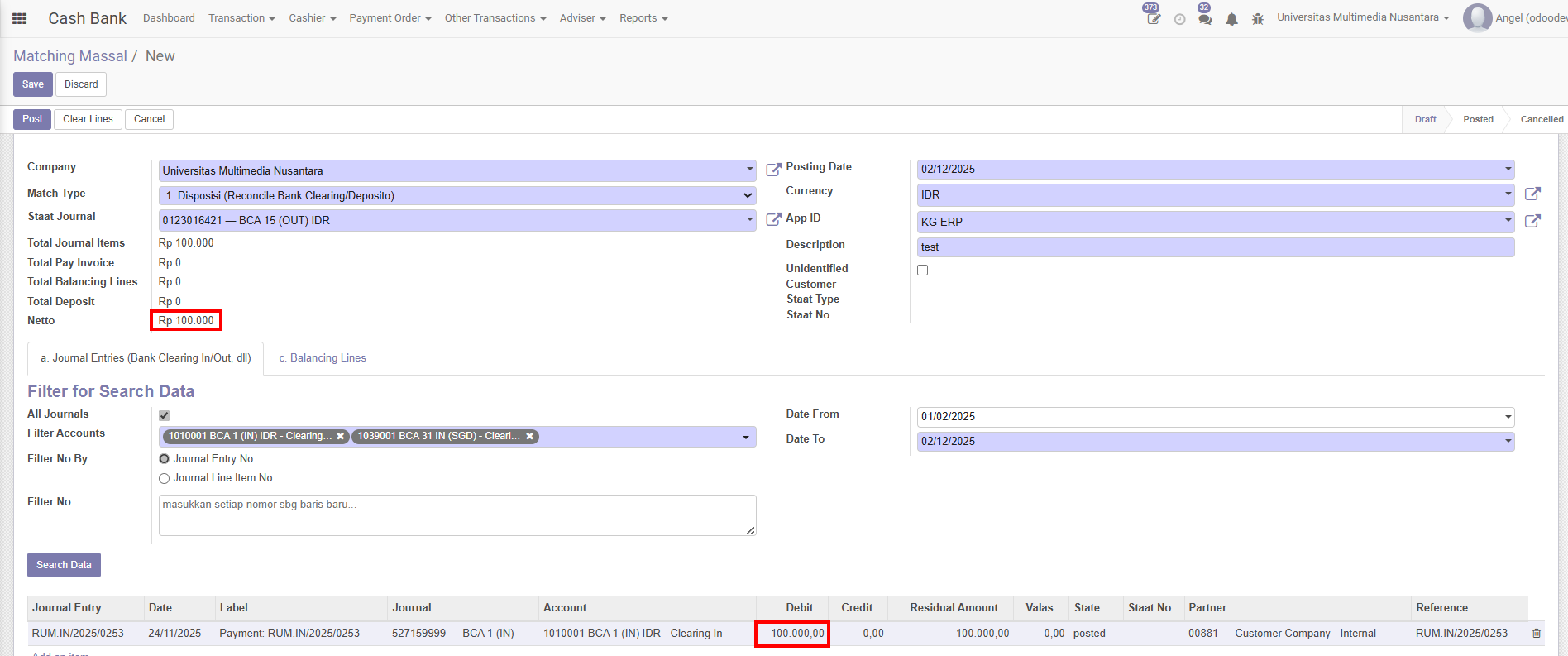Open the conversations chat icon
Screen dimensions: 1568x656
pyautogui.click(x=1205, y=19)
